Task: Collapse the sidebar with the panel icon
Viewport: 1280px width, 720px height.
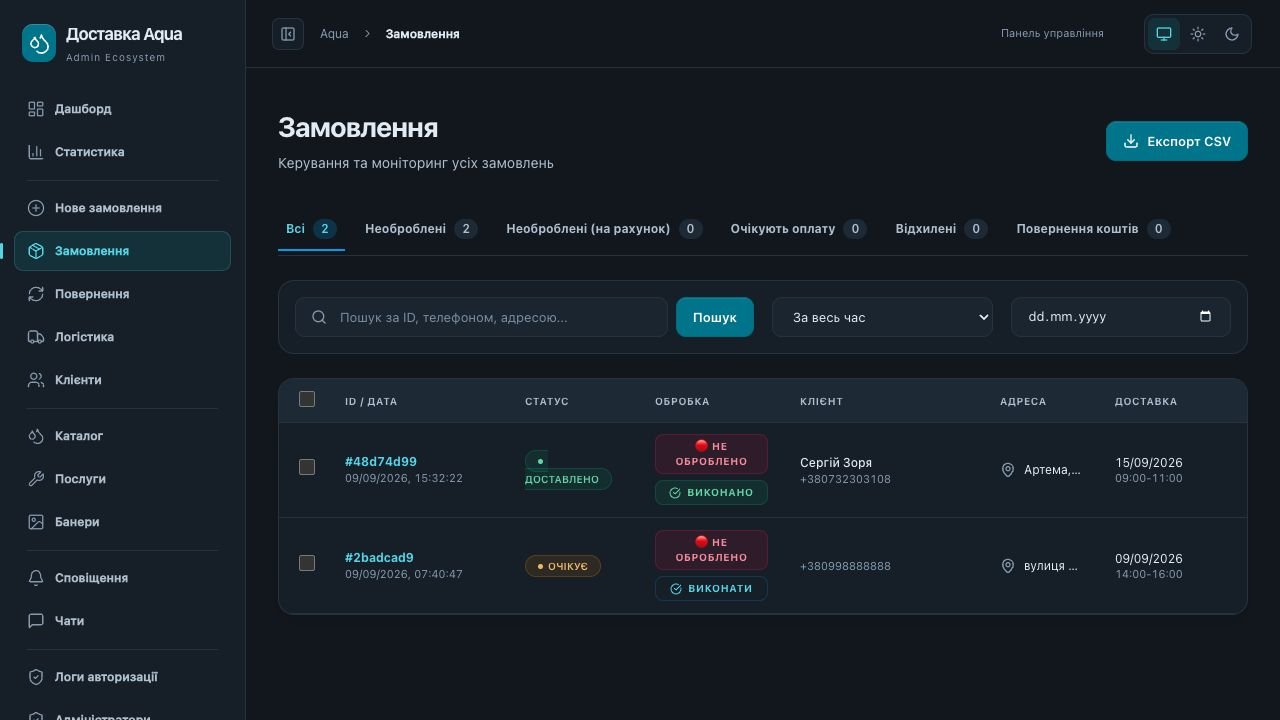Action: point(288,34)
